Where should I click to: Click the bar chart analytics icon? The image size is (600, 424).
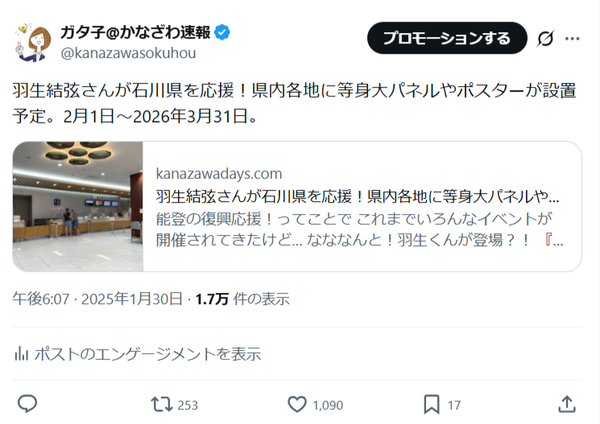[x=21, y=354]
